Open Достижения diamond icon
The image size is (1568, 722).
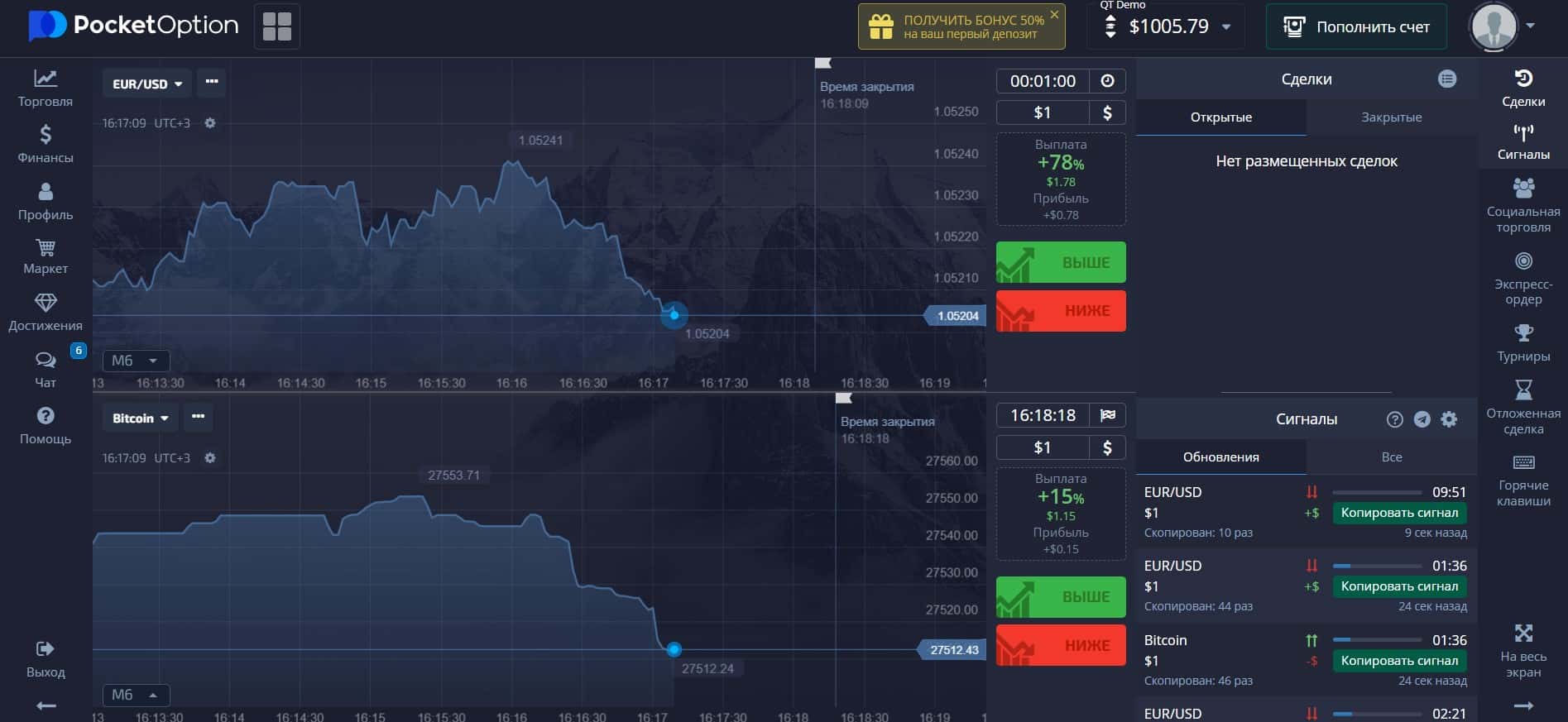coord(46,313)
